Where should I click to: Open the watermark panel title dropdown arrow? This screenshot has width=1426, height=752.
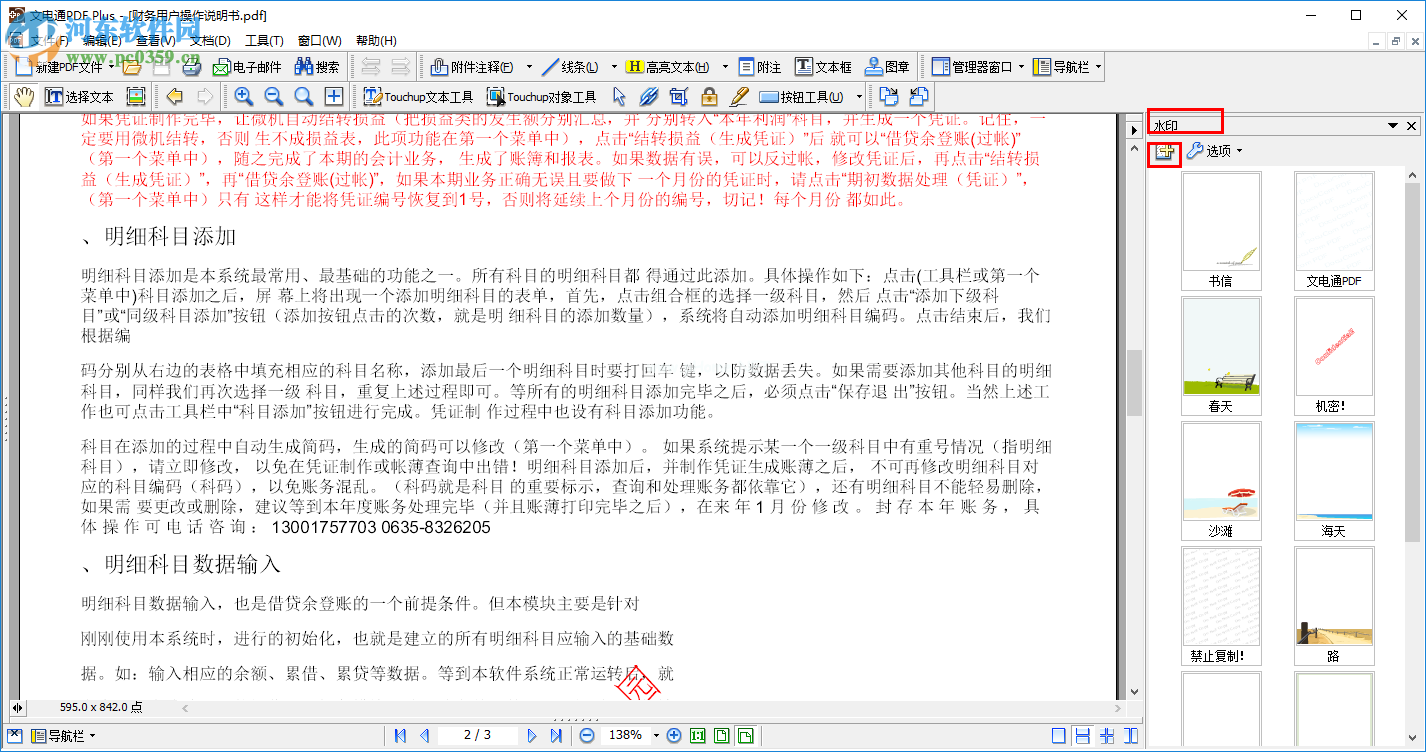point(1392,126)
